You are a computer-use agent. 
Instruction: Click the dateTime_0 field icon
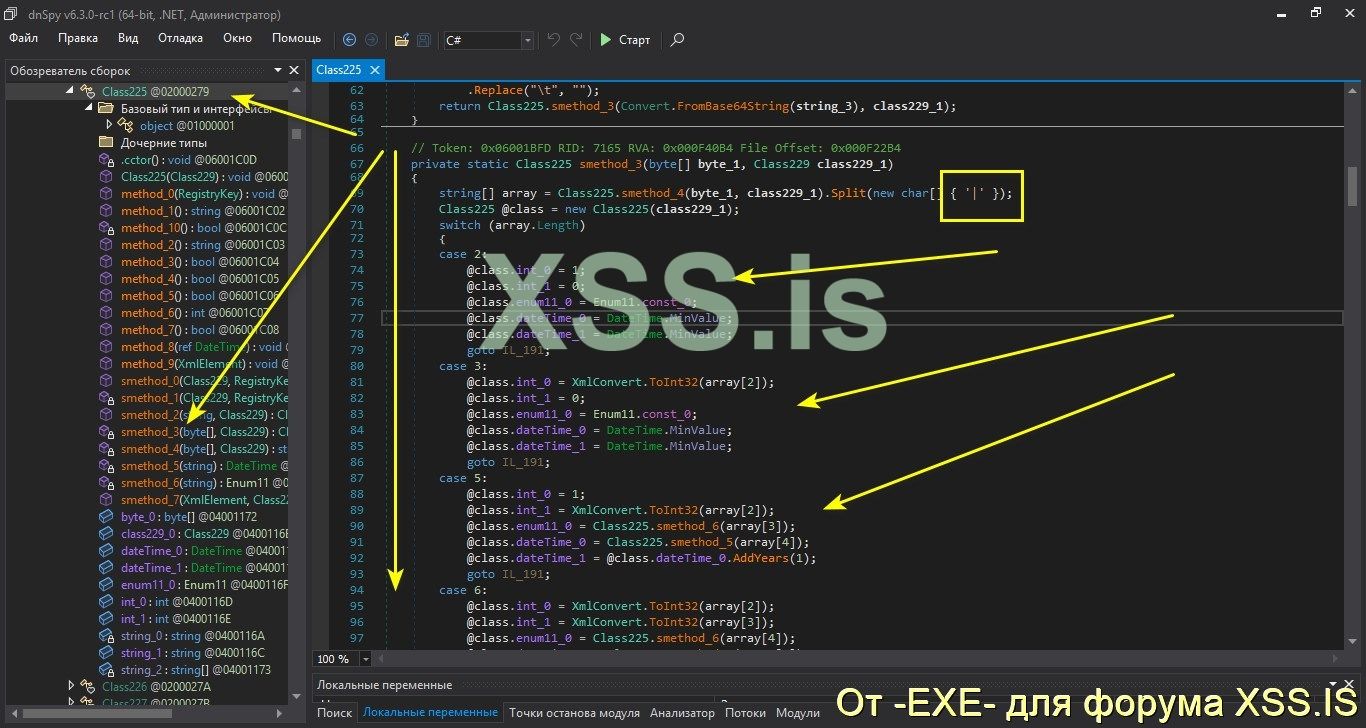(x=106, y=551)
